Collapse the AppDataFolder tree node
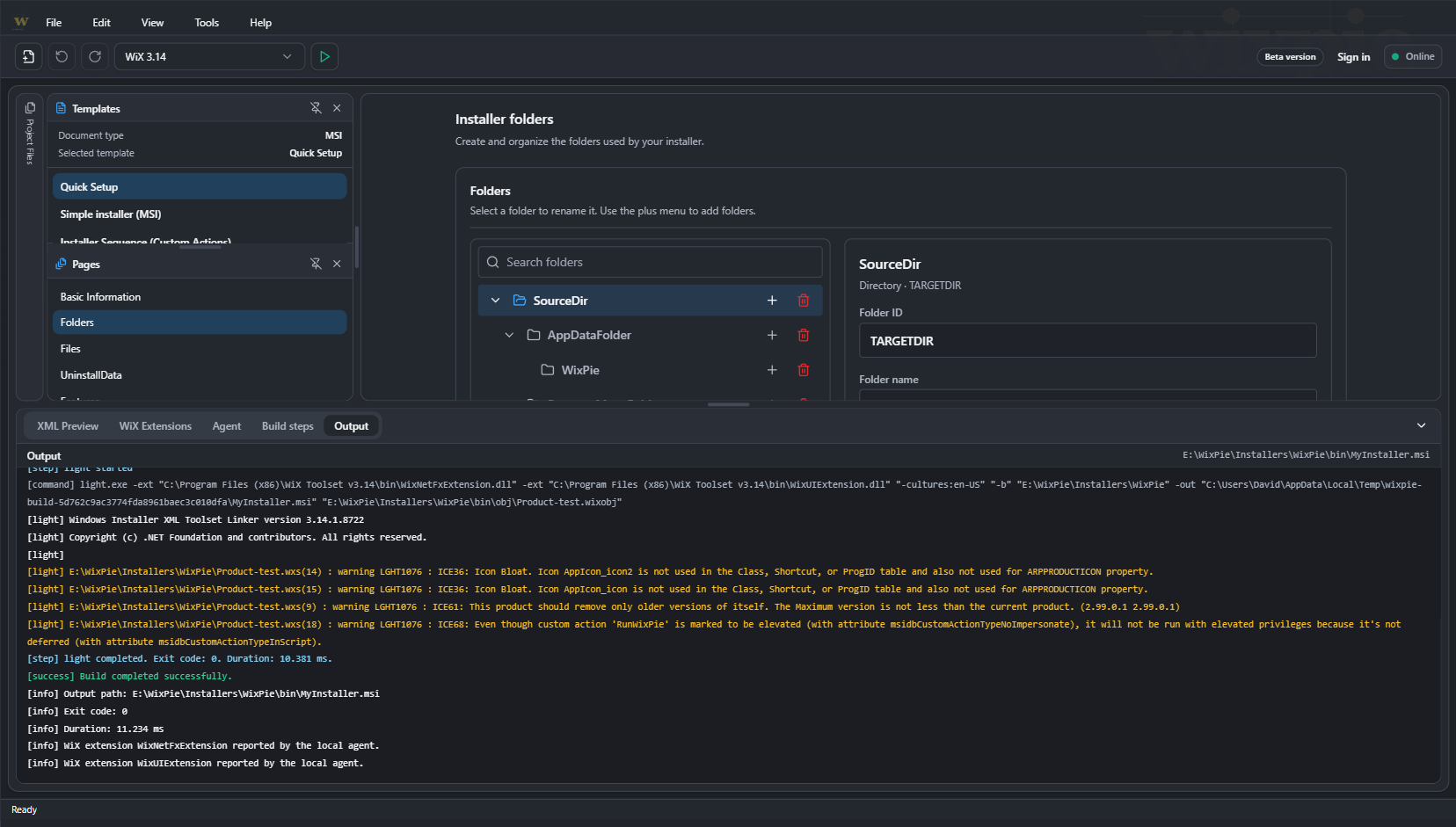Image resolution: width=1456 pixels, height=827 pixels. [x=509, y=335]
